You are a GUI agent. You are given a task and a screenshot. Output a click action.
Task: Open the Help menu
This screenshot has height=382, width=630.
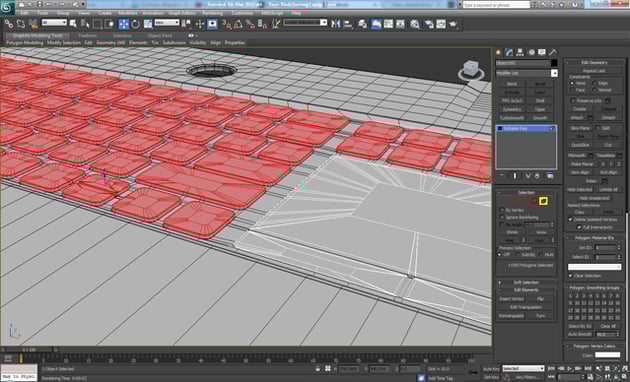click(x=296, y=13)
